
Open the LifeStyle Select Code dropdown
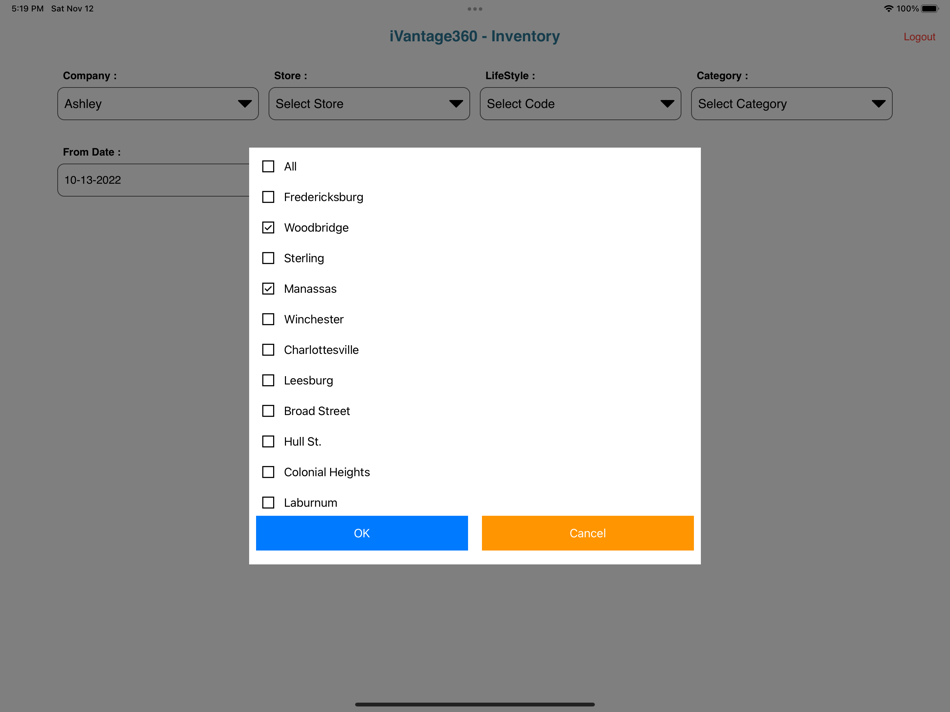coord(580,103)
